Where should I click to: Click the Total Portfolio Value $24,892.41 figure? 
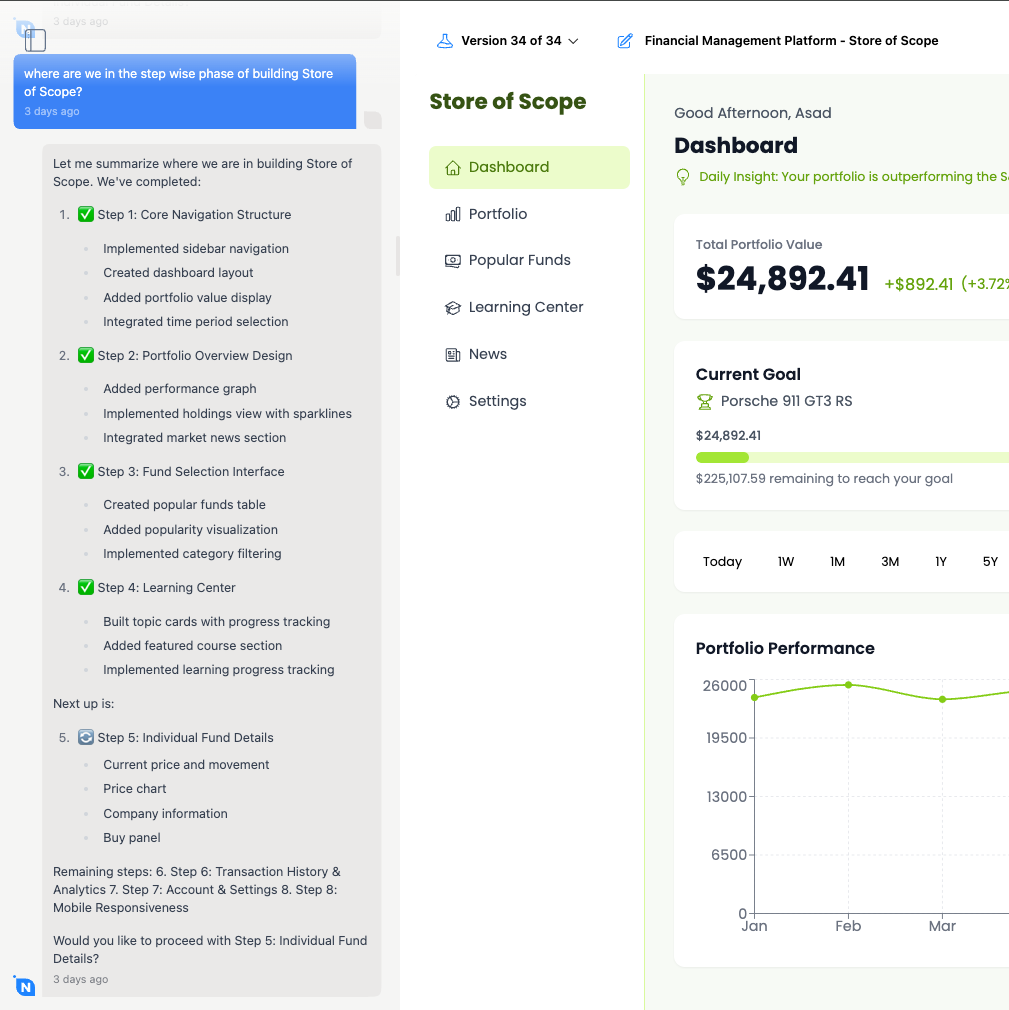coord(782,280)
